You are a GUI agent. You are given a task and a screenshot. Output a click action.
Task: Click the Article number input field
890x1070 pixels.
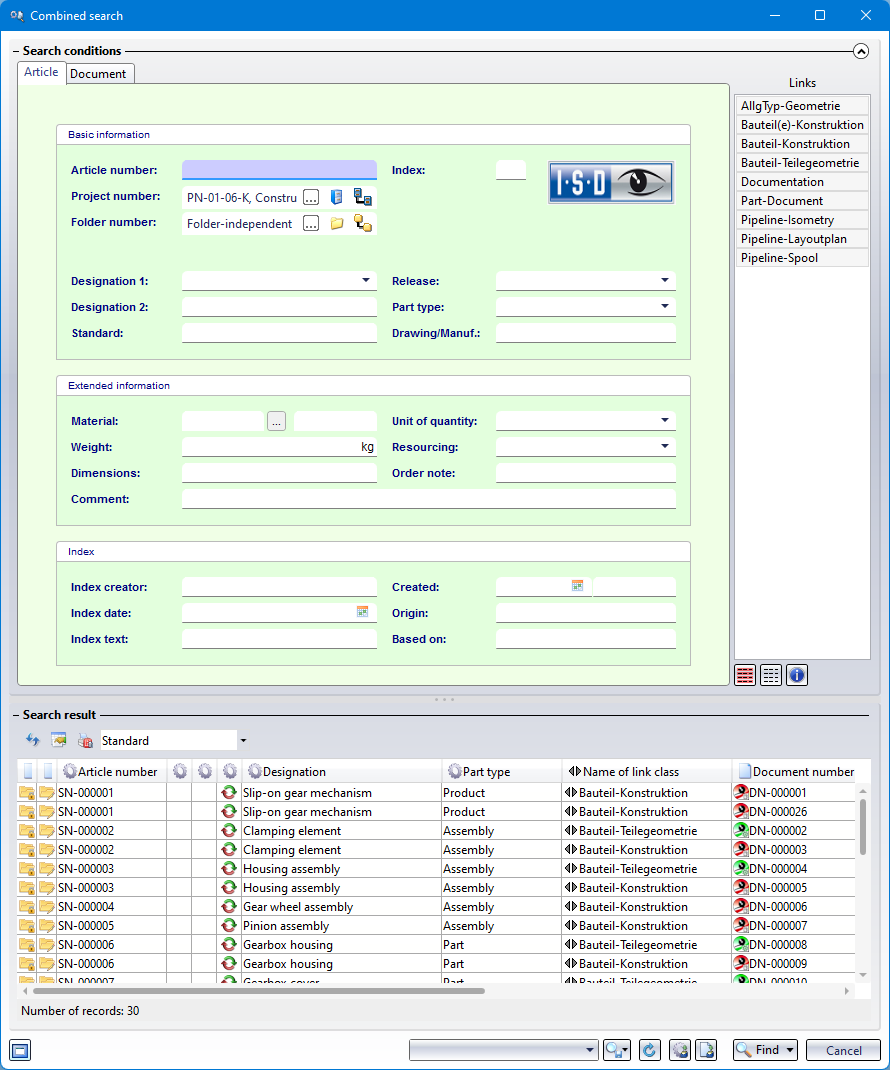coord(279,170)
